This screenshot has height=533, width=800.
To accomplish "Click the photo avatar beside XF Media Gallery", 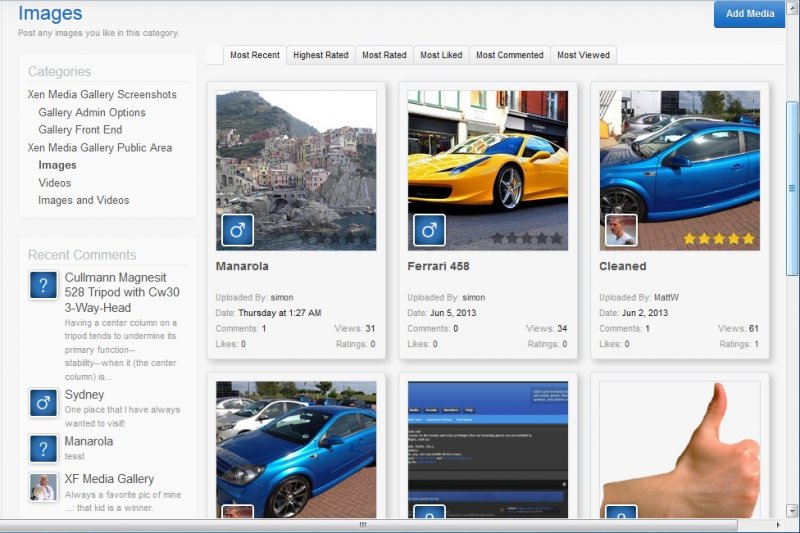I will coord(43,487).
